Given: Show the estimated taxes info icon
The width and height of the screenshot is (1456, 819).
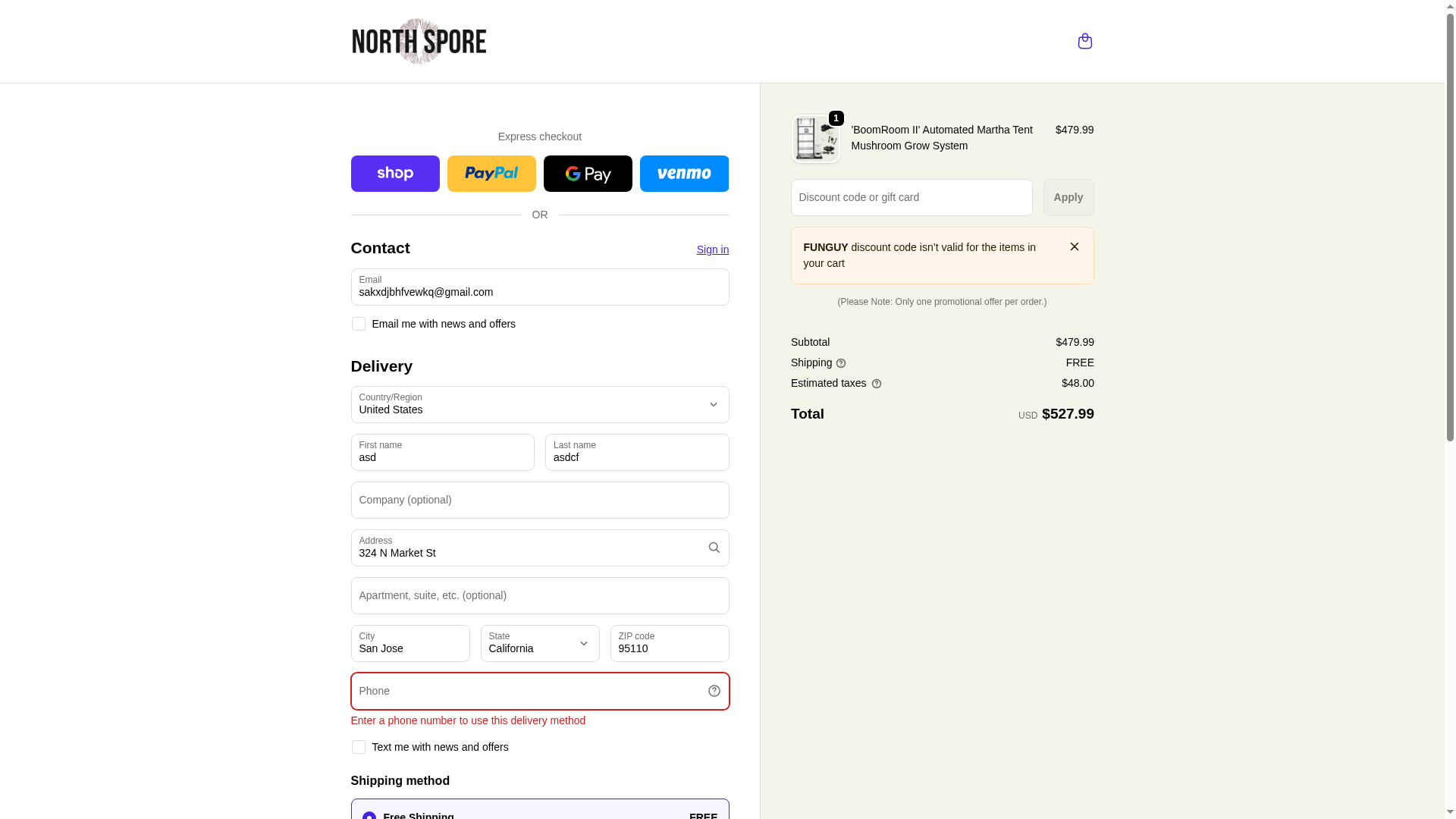Looking at the screenshot, I should pos(877,384).
